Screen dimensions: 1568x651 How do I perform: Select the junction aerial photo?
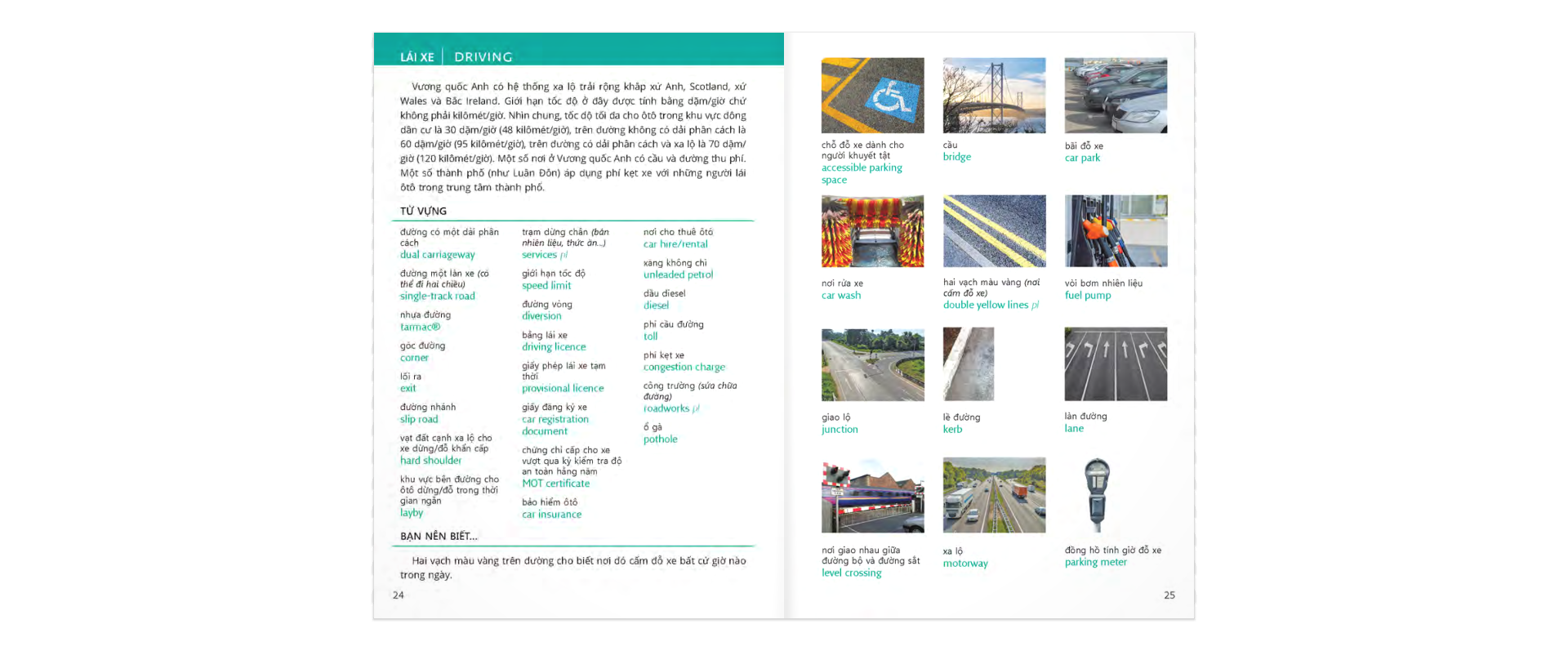(872, 365)
